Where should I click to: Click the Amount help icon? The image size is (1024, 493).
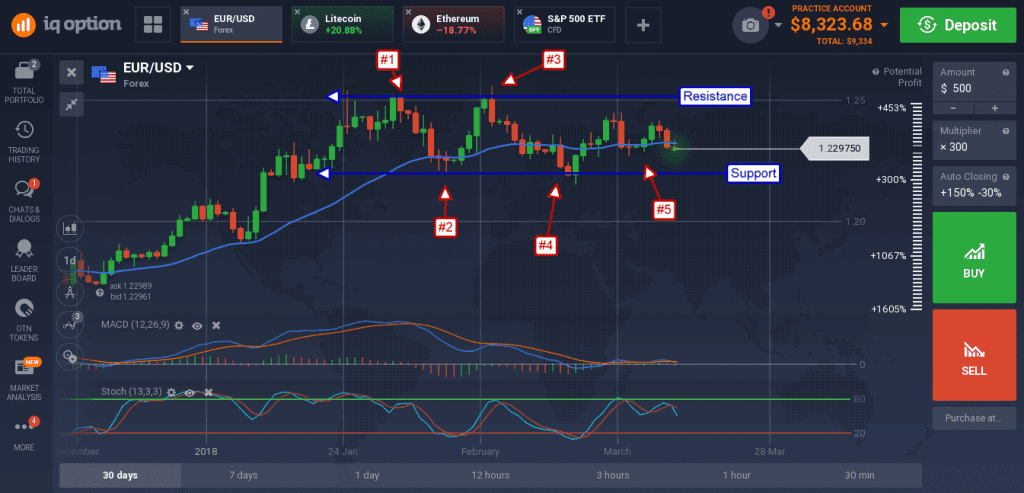(x=1006, y=72)
